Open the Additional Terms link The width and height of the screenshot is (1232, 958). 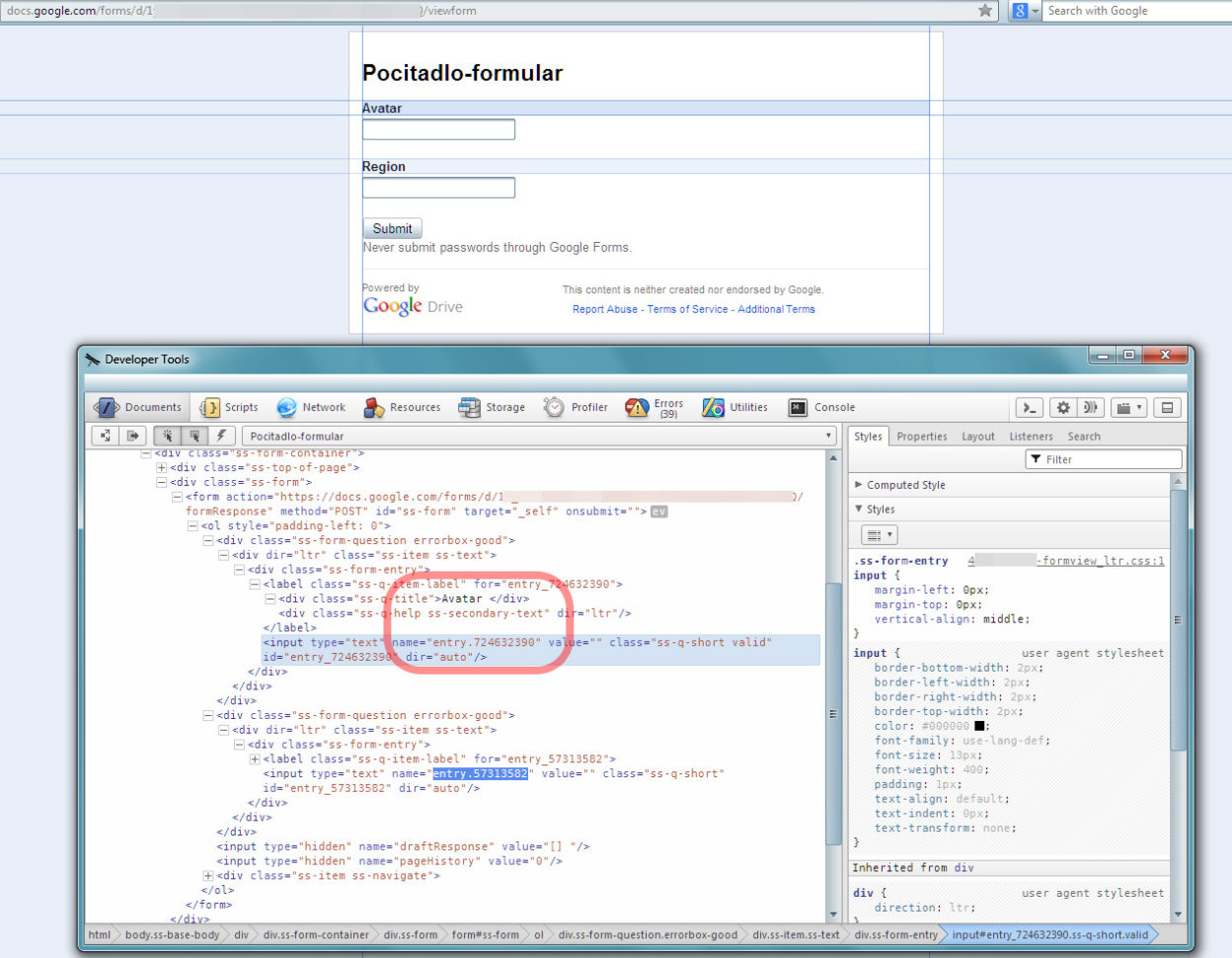[776, 309]
